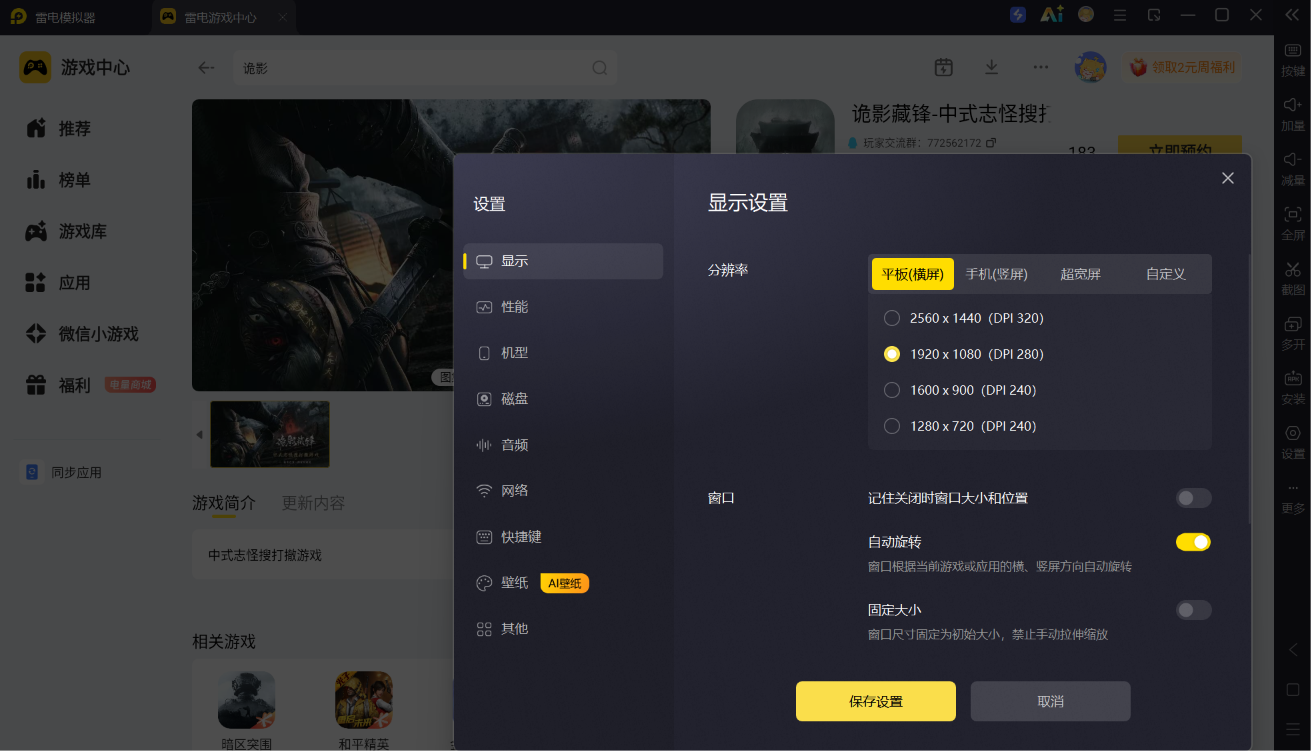Screen dimensions: 1311x751
Task: Enable 记住关闭时窗口大小和位置 switch
Action: tap(1193, 498)
